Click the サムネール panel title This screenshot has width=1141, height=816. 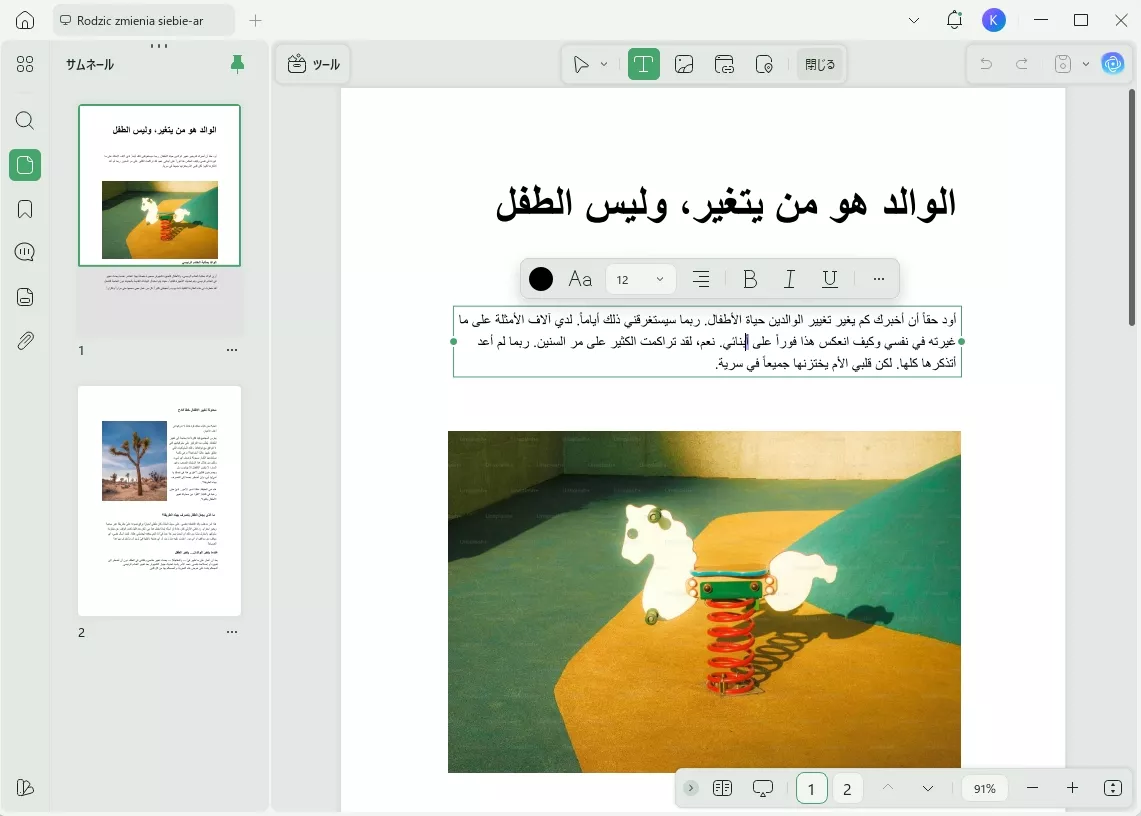[90, 64]
